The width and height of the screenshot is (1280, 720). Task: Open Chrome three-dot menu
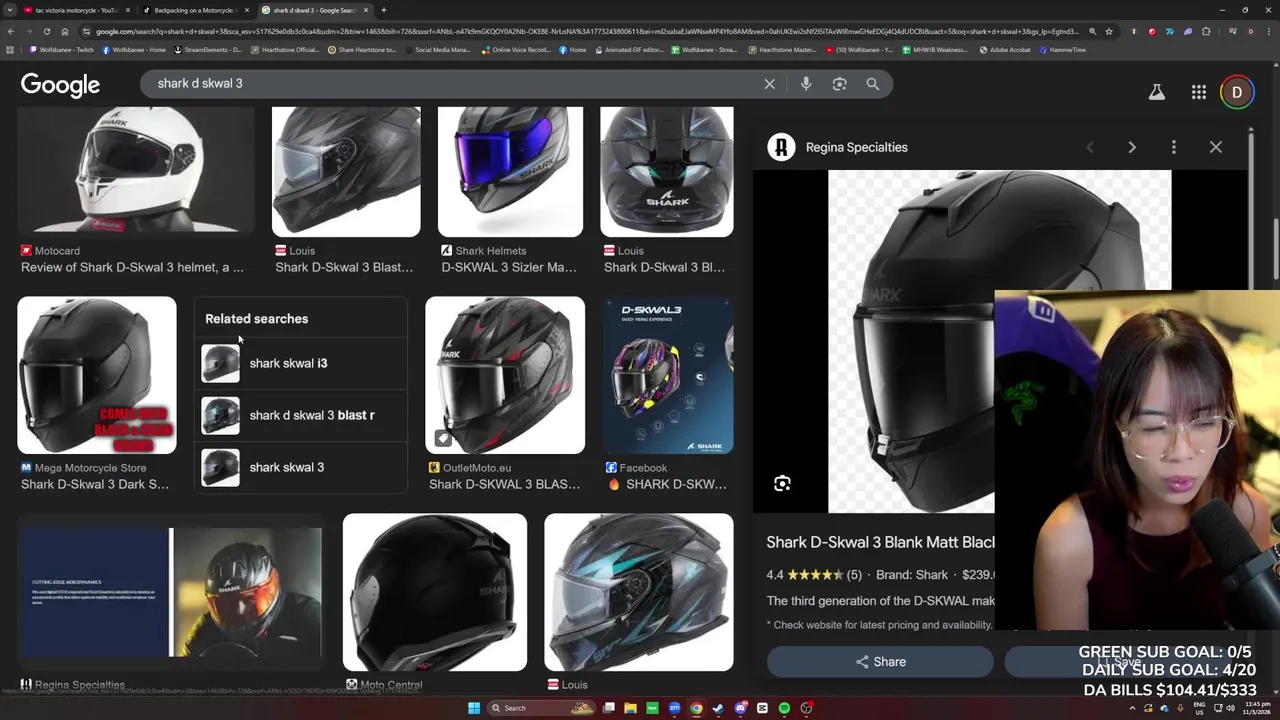pyautogui.click(x=1269, y=31)
